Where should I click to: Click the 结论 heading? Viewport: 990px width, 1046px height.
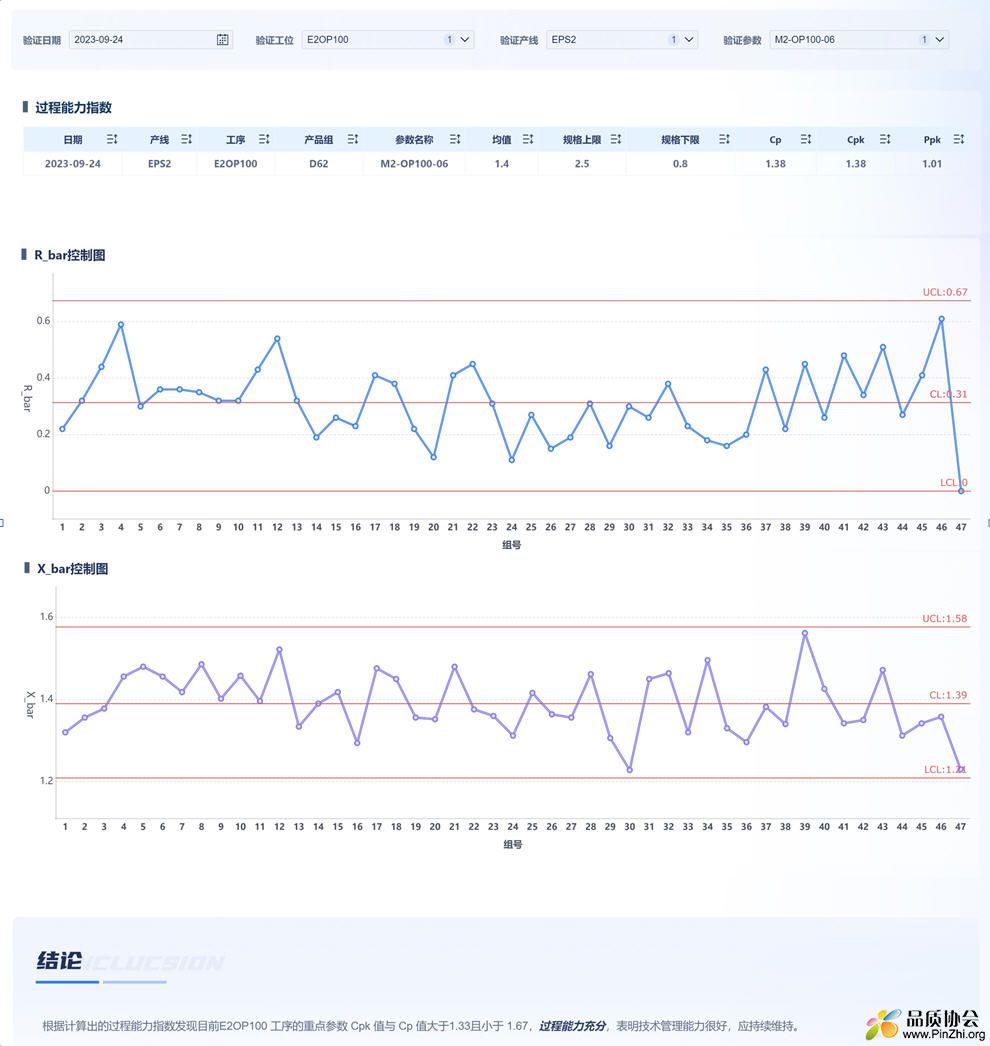59,961
